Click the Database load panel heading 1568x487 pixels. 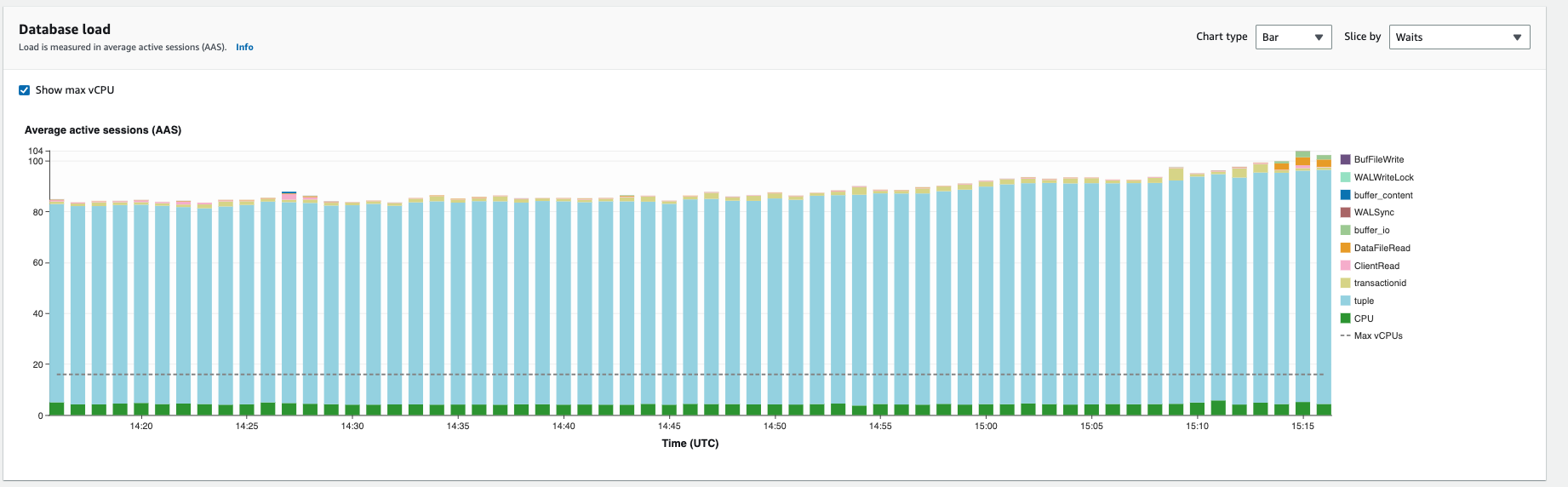65,29
